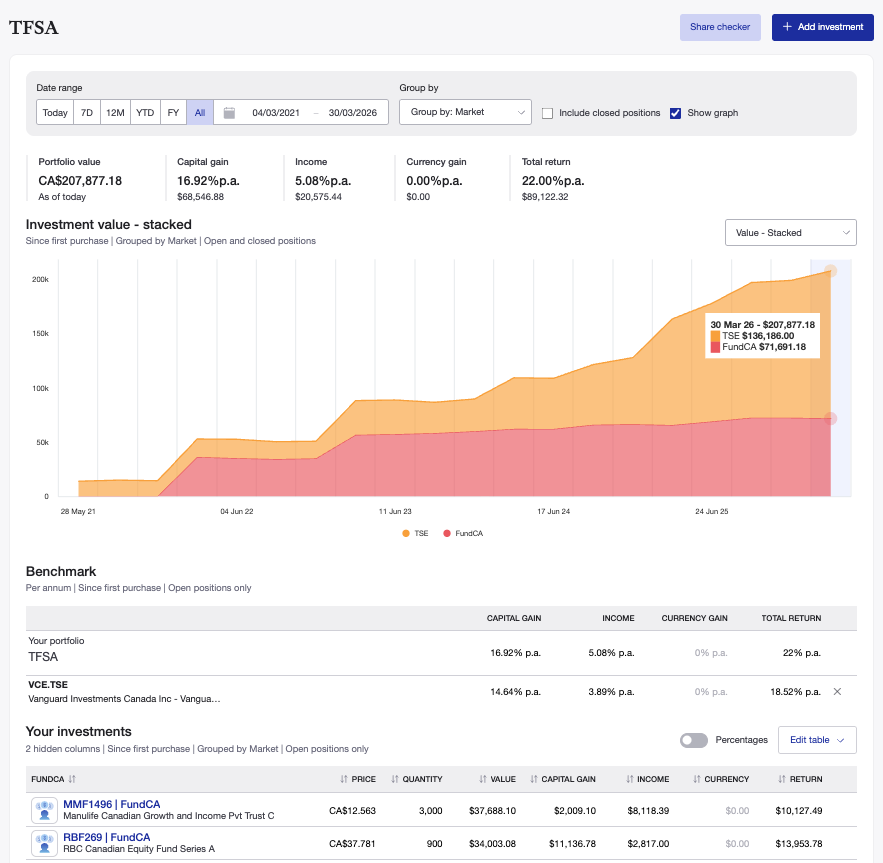The image size is (883, 863).
Task: Open the Value - Stacked chart dropdown
Action: (x=791, y=232)
